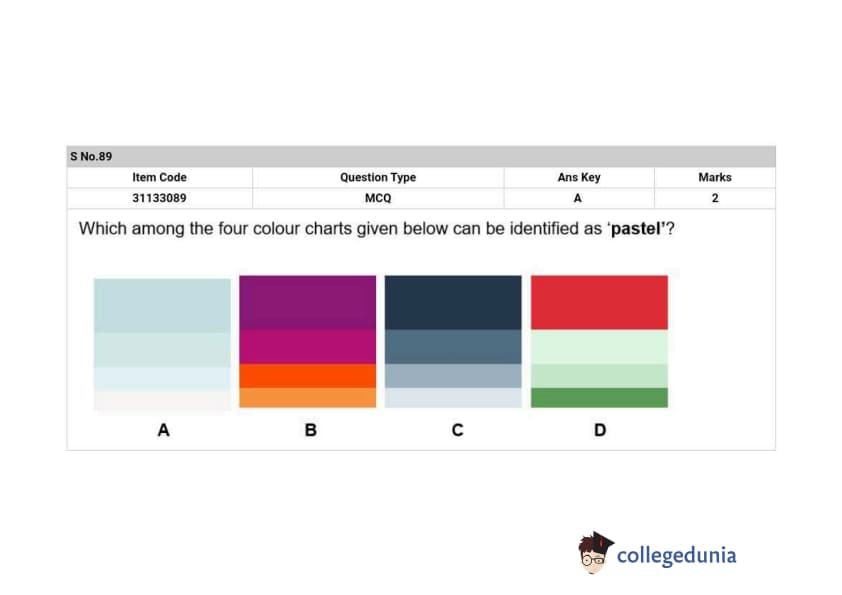Click the Question Type column header
842x595 pixels.
click(378, 177)
